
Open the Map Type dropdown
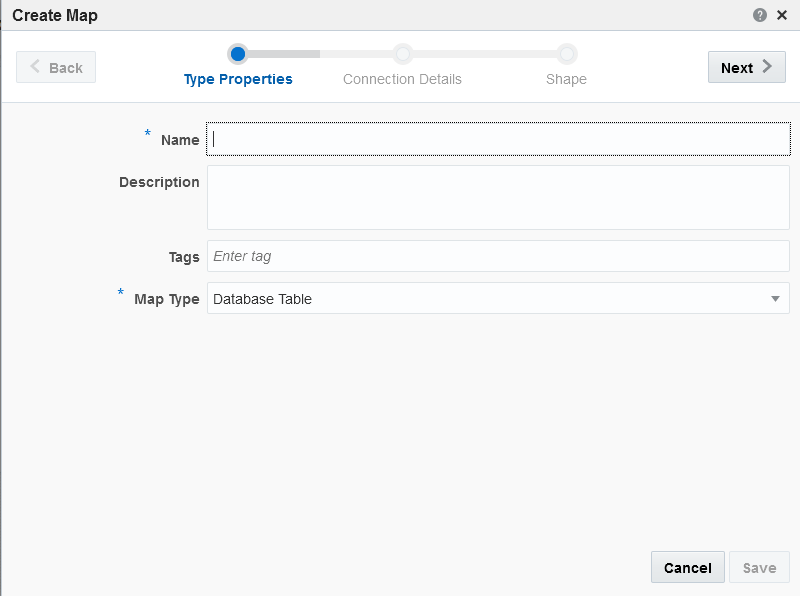tap(490, 298)
